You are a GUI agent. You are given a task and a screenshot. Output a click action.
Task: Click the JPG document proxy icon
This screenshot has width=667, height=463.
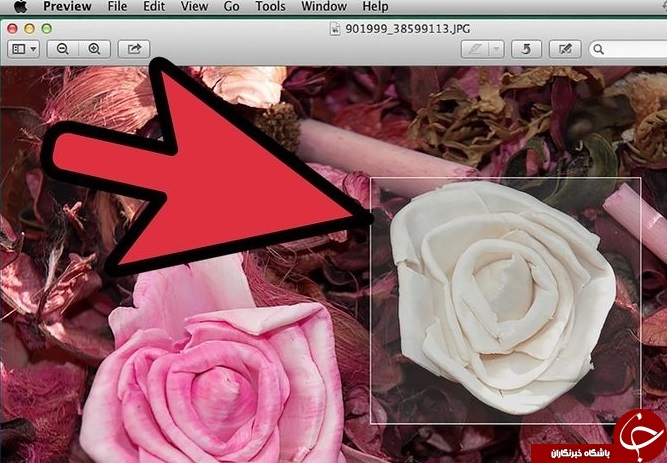tap(335, 29)
